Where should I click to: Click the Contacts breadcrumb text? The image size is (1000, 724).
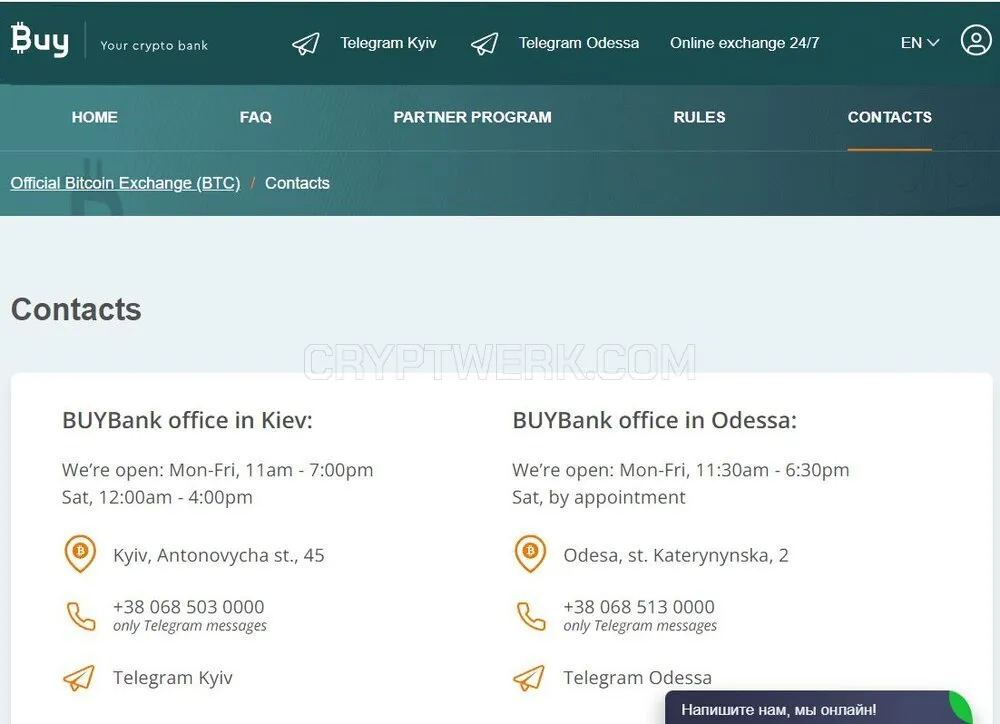[x=297, y=183]
